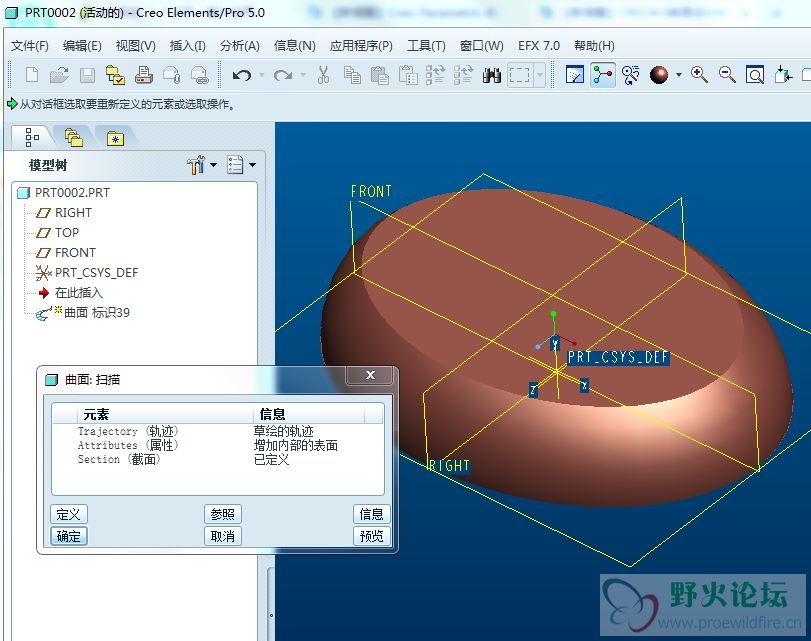
Task: Click the regeneration manager icon
Action: (463, 76)
